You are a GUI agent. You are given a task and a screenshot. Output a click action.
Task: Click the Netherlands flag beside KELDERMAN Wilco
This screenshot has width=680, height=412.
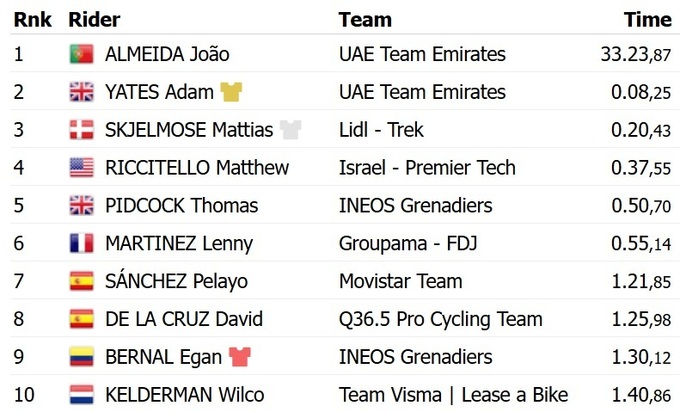tap(81, 395)
